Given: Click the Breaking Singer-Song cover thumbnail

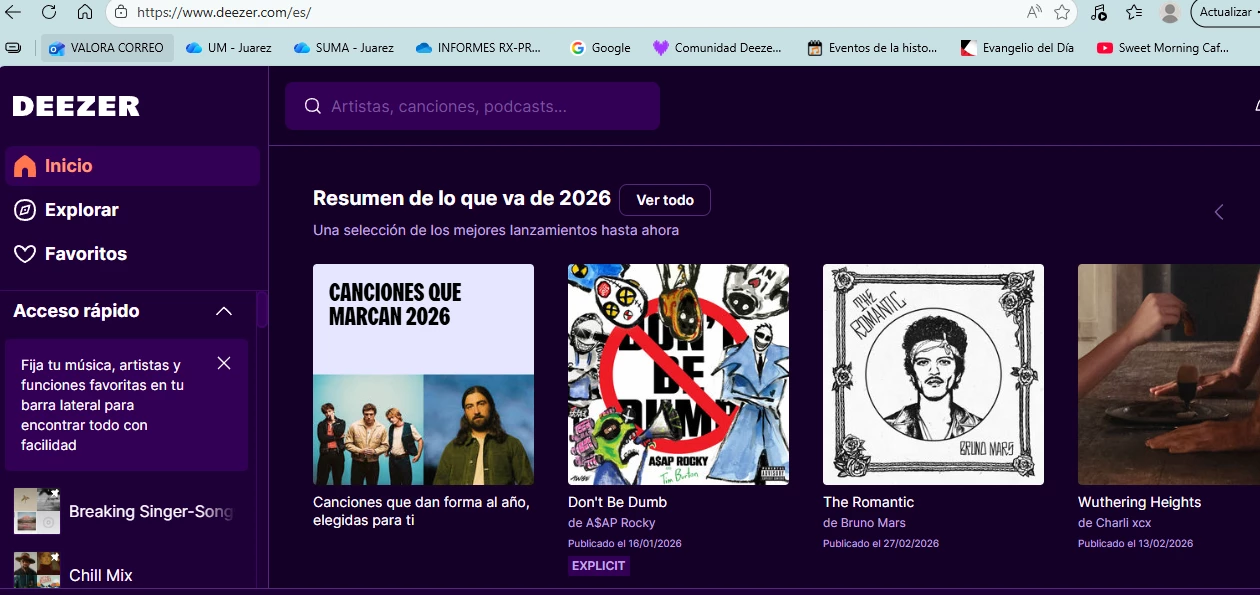Looking at the screenshot, I should (37, 511).
